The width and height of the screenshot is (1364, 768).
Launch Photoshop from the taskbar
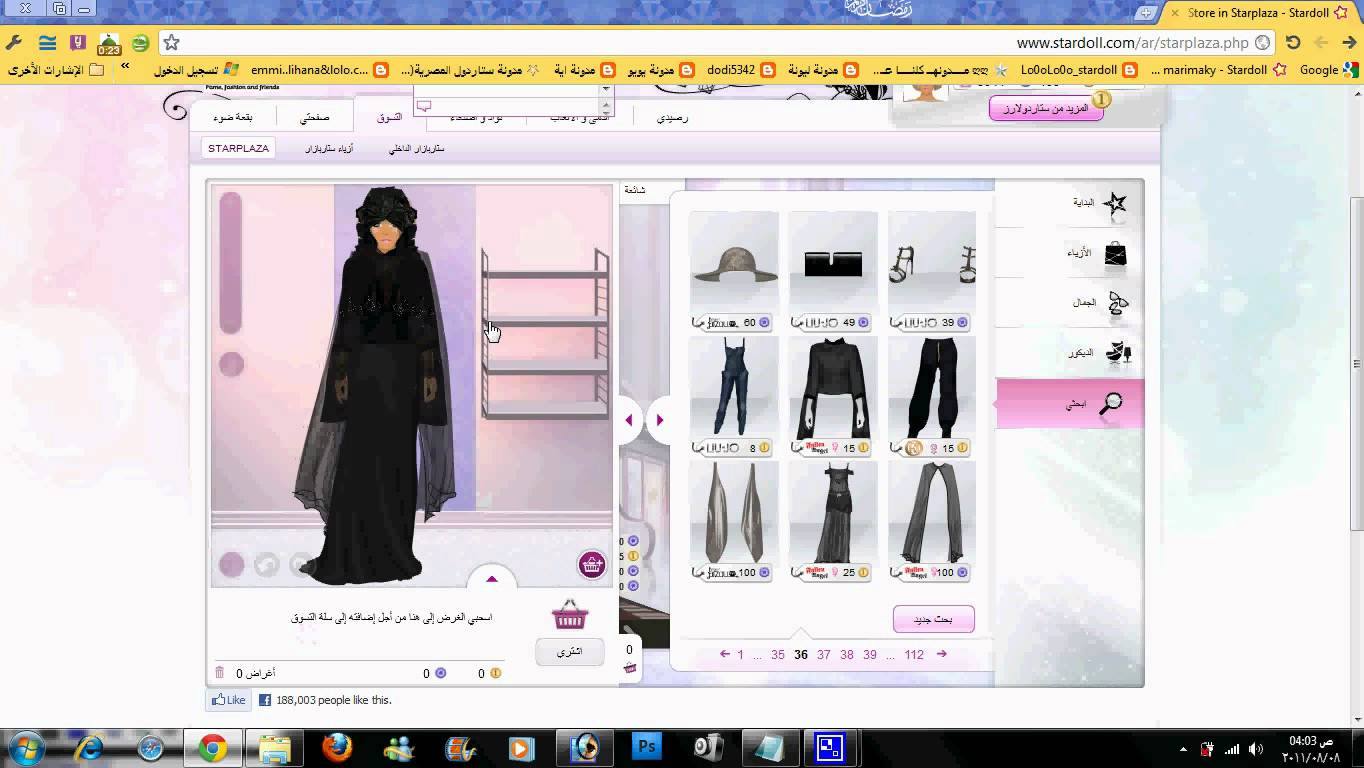(647, 747)
